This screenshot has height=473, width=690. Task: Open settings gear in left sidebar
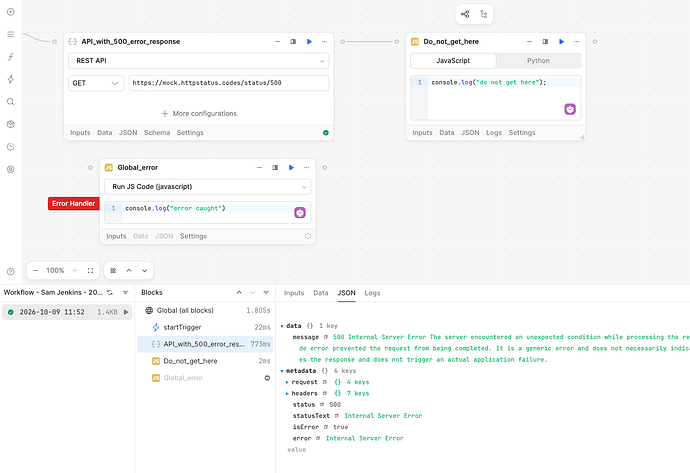point(11,169)
